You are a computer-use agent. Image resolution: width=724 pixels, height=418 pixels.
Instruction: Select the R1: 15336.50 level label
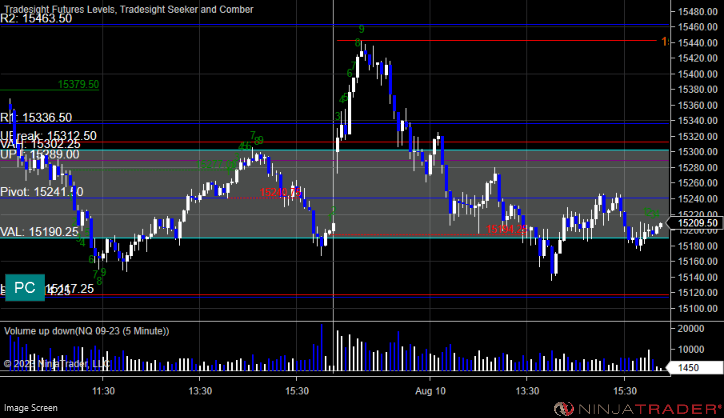click(x=36, y=118)
